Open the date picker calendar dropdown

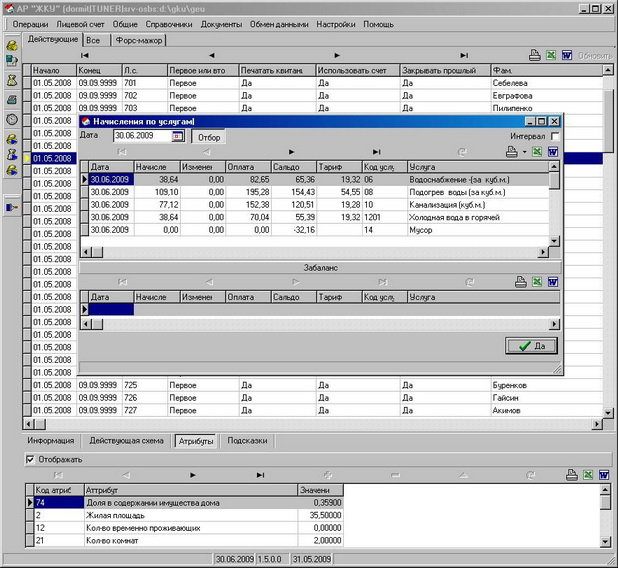[178, 136]
